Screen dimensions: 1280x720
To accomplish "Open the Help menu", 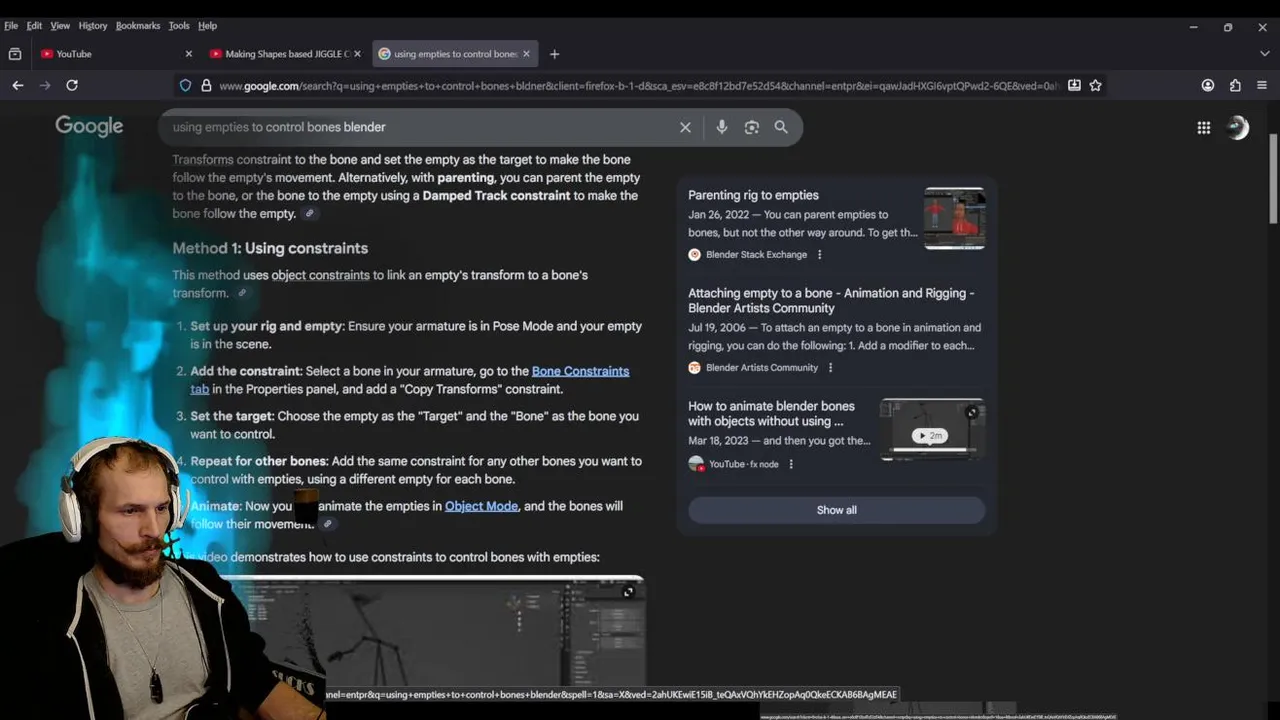I will tap(207, 26).
